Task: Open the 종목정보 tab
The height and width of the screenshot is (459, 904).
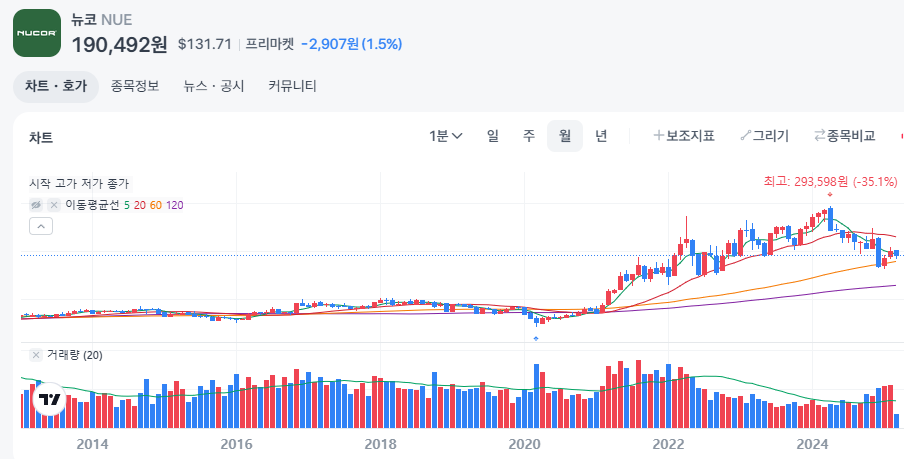Action: 135,86
